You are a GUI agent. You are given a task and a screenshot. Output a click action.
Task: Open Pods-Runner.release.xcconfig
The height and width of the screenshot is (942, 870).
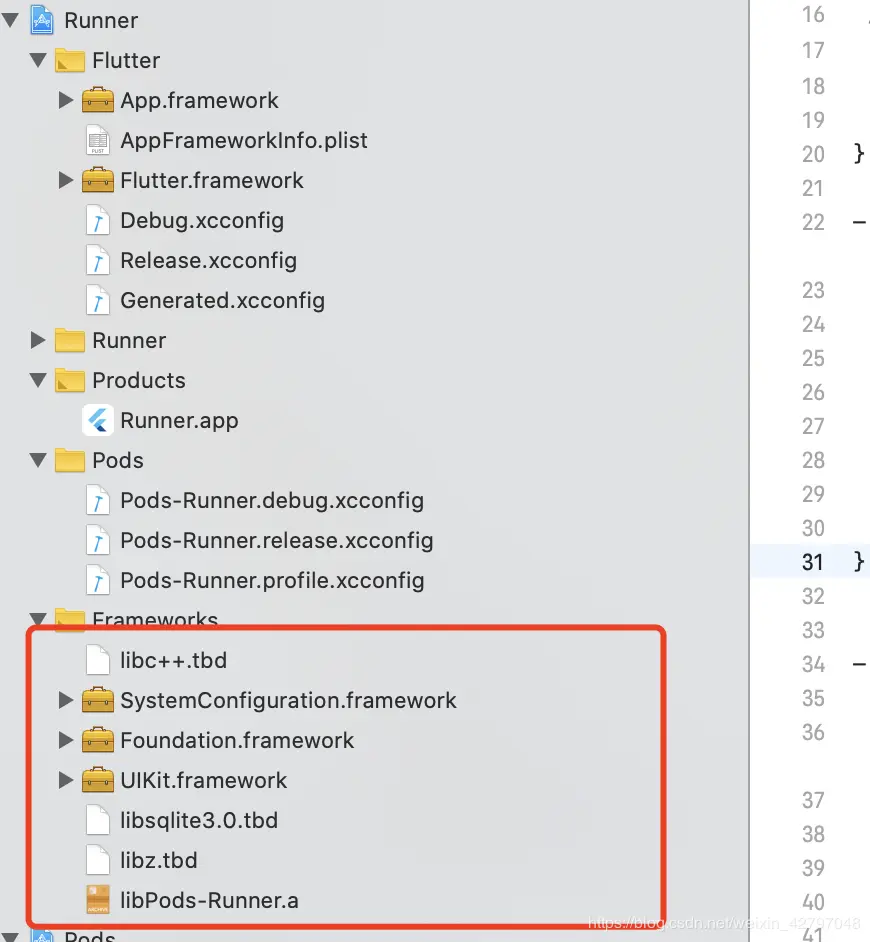click(x=277, y=541)
